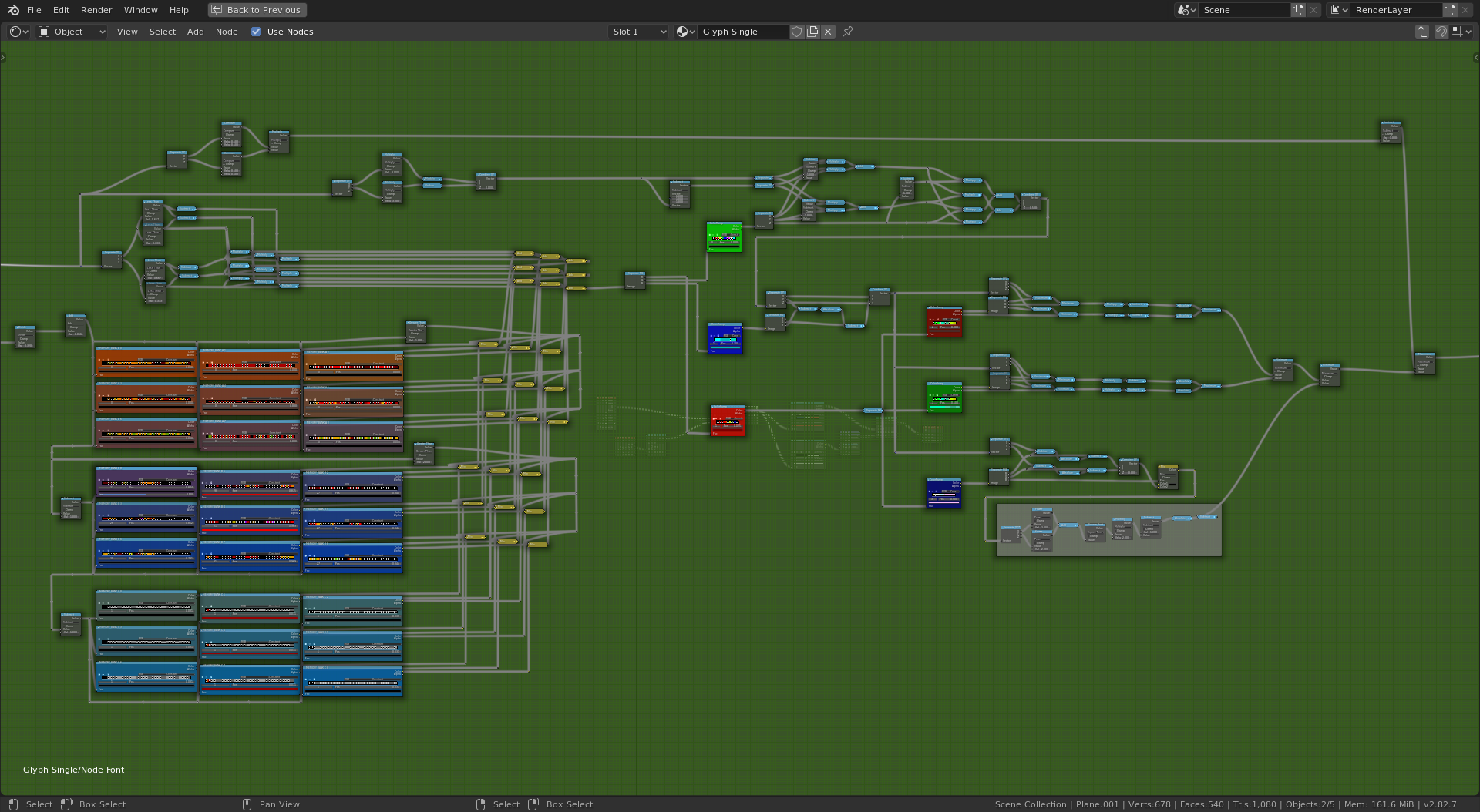The width and height of the screenshot is (1480, 812).
Task: Open the browse material dropdown
Action: click(685, 32)
